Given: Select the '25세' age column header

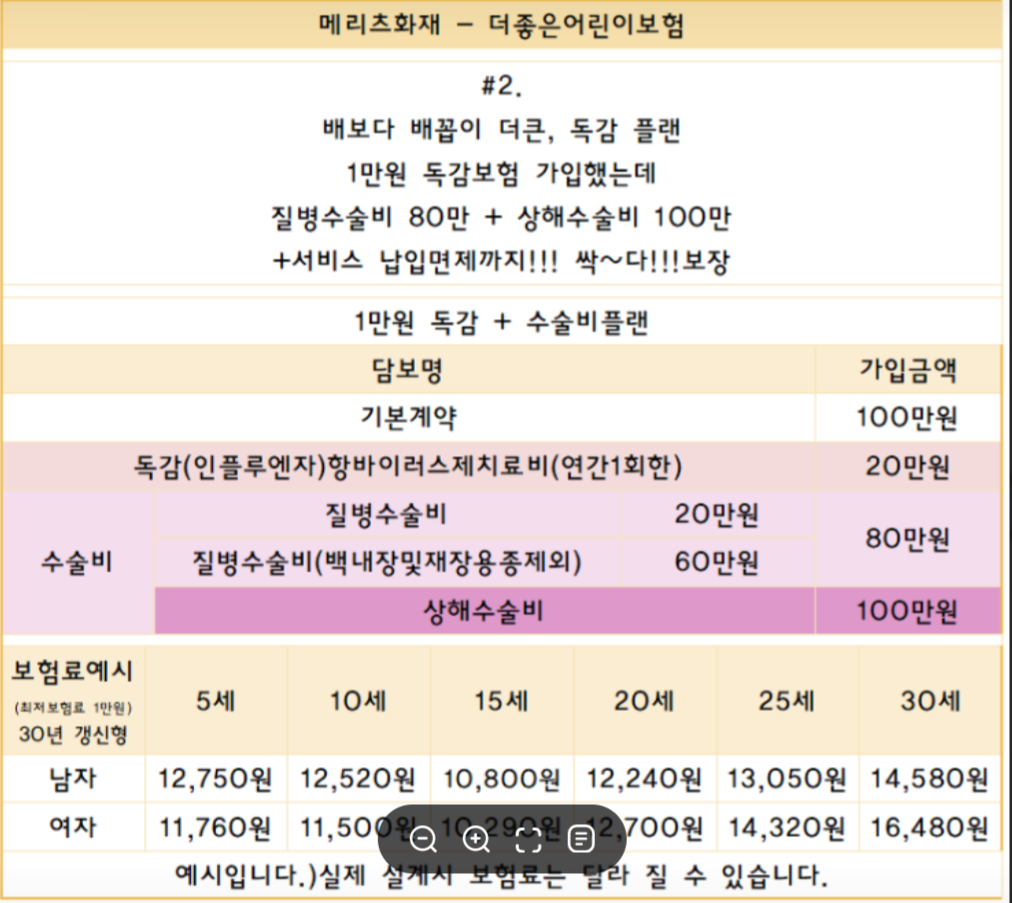Looking at the screenshot, I should (787, 701).
